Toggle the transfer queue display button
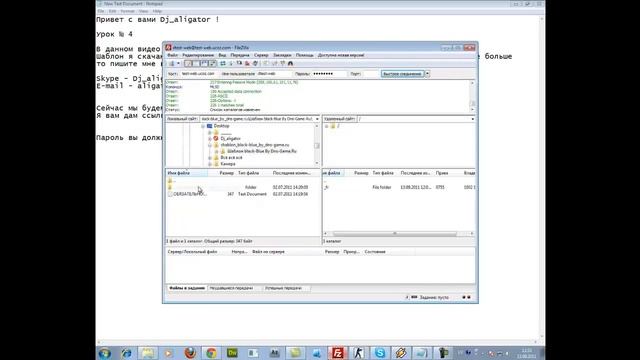 213,63
